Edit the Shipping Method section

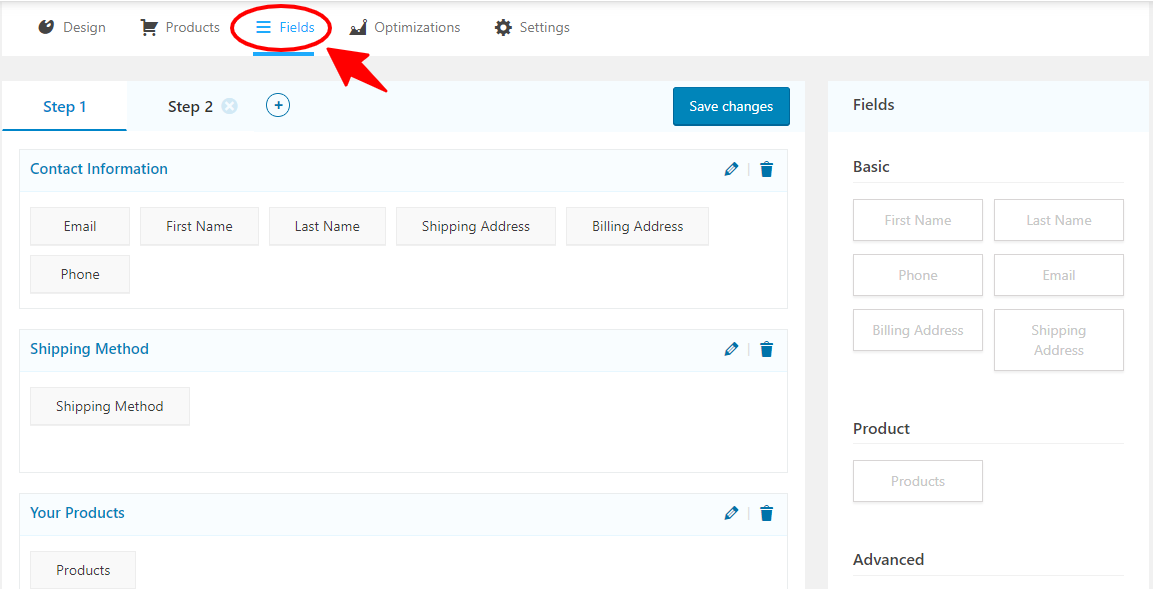pos(731,349)
